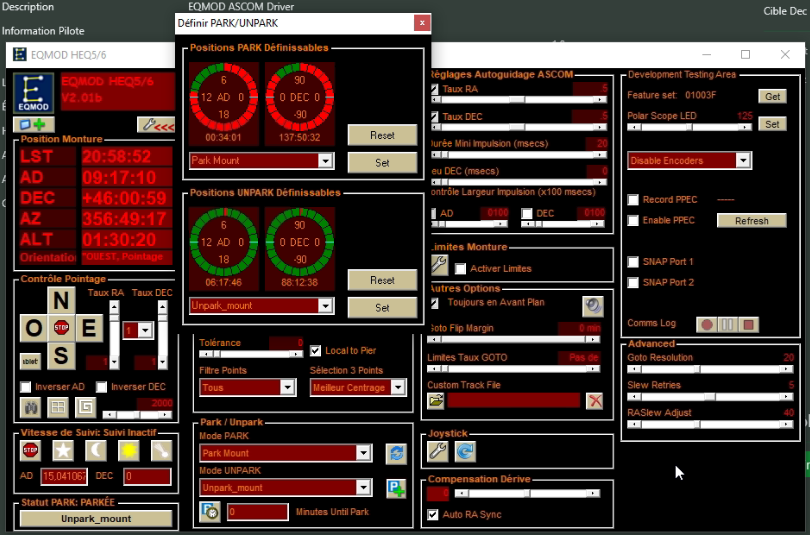Stop tracking with Vitesse de Suivi STOP icon

click(30, 451)
